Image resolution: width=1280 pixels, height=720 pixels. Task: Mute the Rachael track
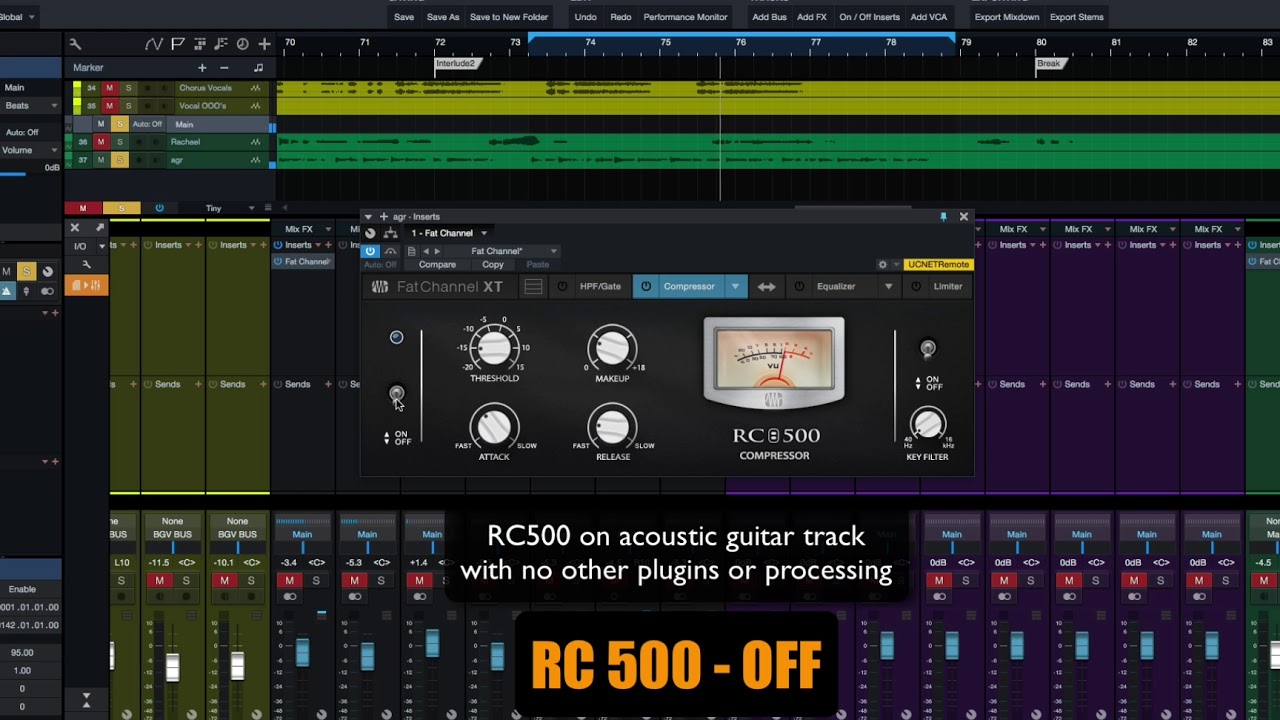click(x=100, y=142)
